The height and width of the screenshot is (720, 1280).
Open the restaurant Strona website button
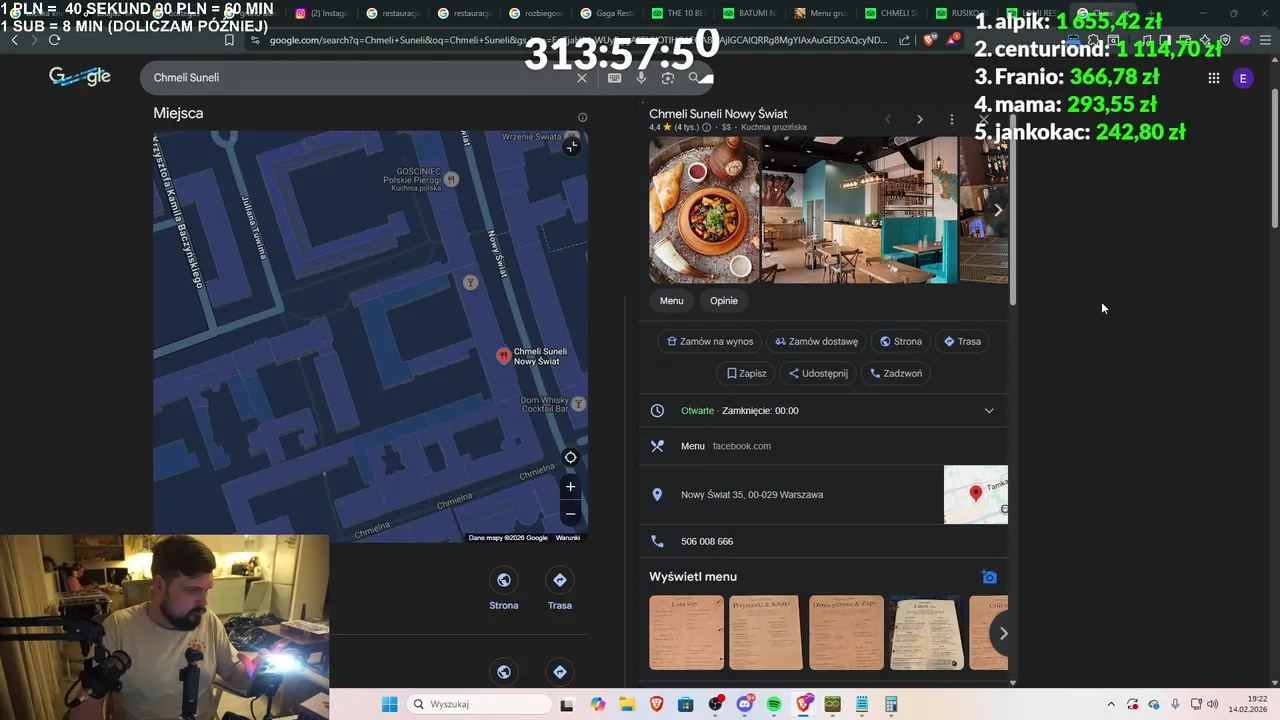[901, 341]
